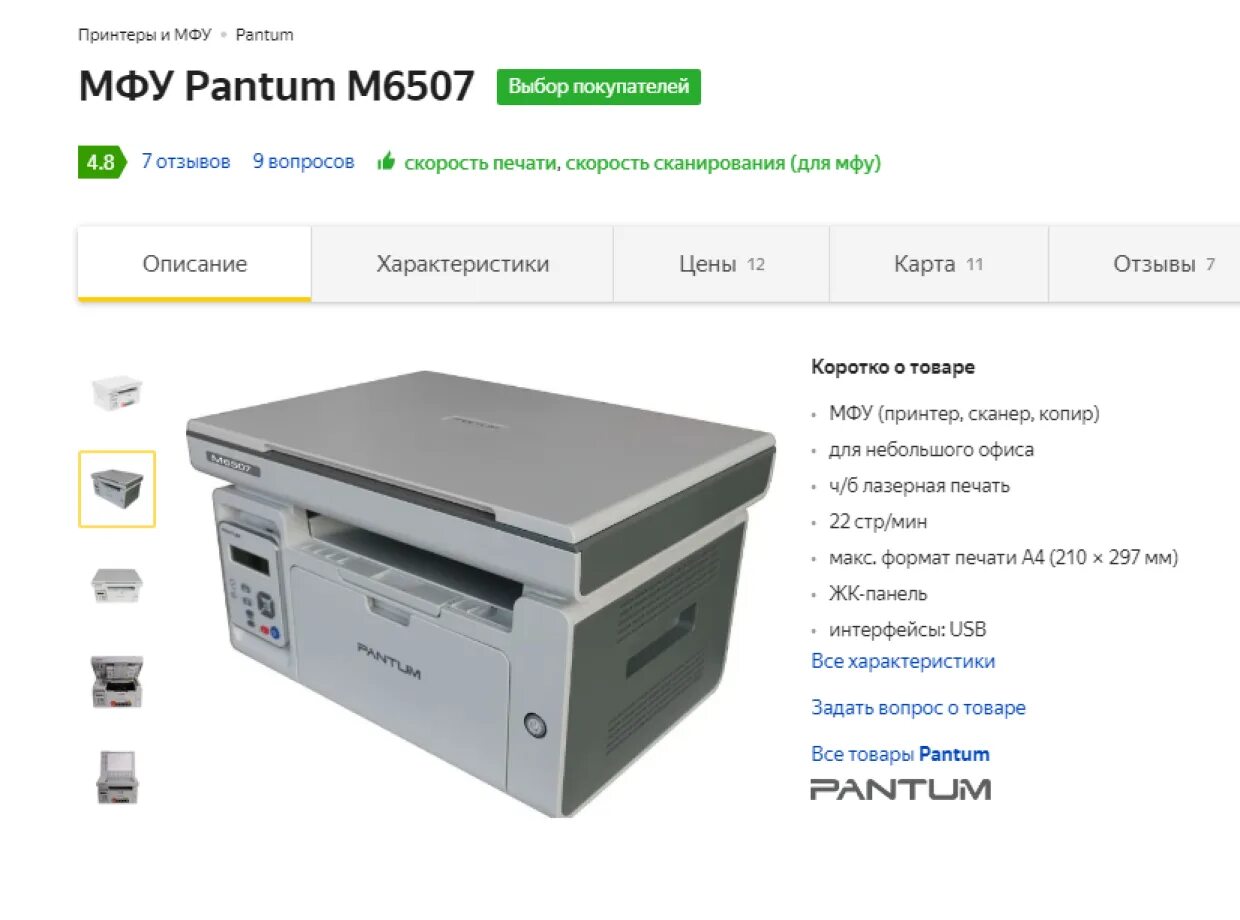Open 'Все товары Pantum' link
Screen dimensions: 1240x920
click(x=900, y=754)
